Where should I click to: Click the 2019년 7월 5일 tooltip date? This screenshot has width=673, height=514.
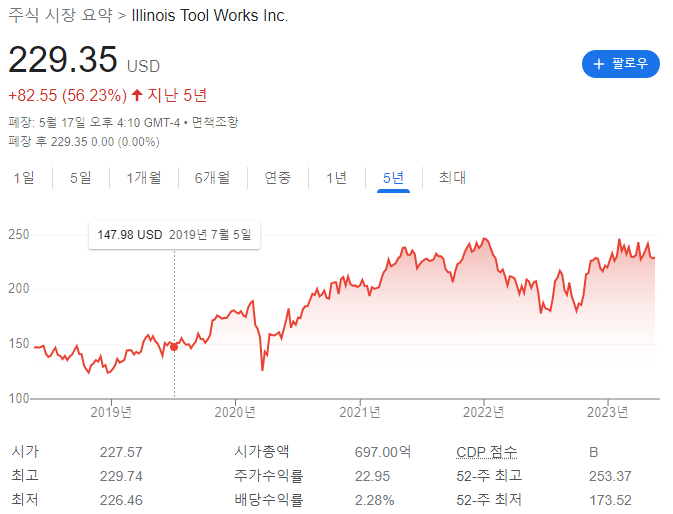[210, 235]
